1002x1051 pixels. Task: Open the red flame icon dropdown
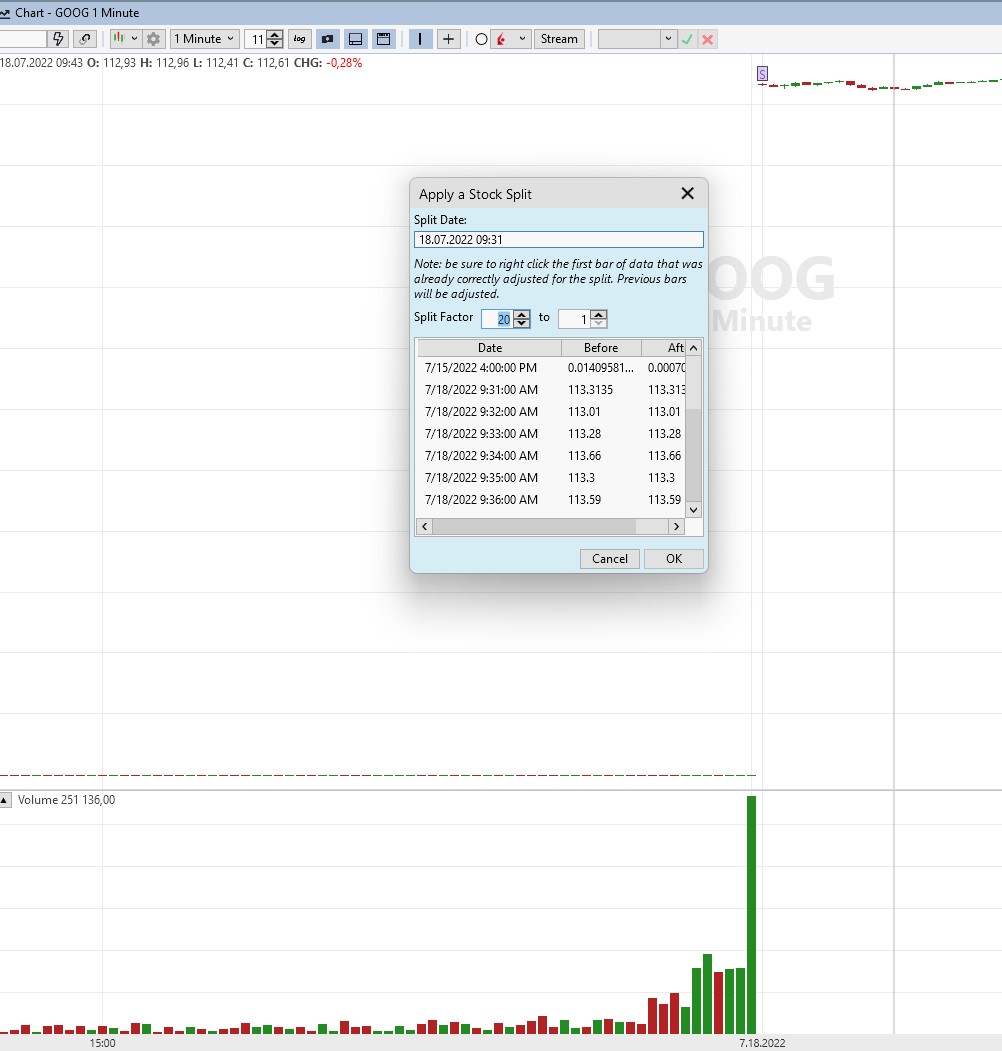click(512, 39)
